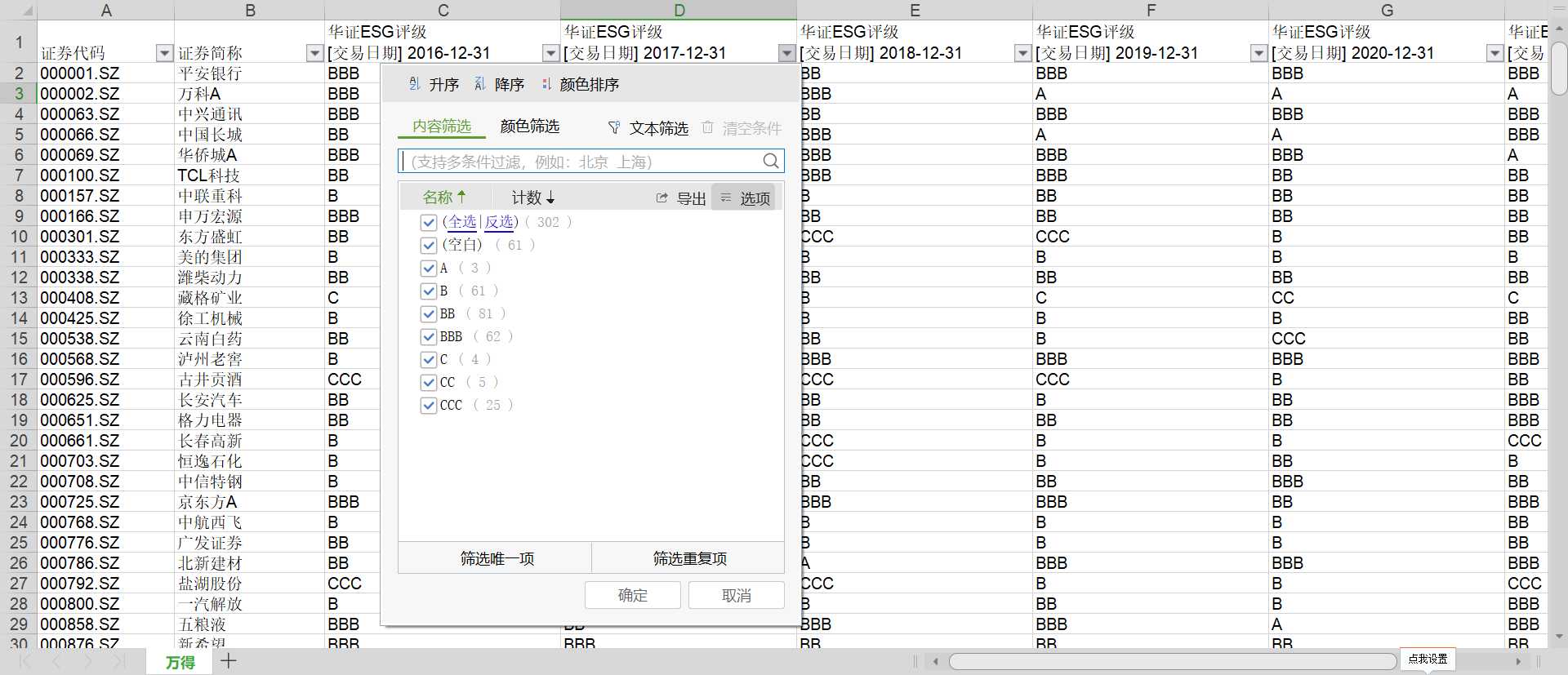Uncheck the 空白 blanks checkbox
Viewport: 1568px width, 675px height.
[429, 245]
